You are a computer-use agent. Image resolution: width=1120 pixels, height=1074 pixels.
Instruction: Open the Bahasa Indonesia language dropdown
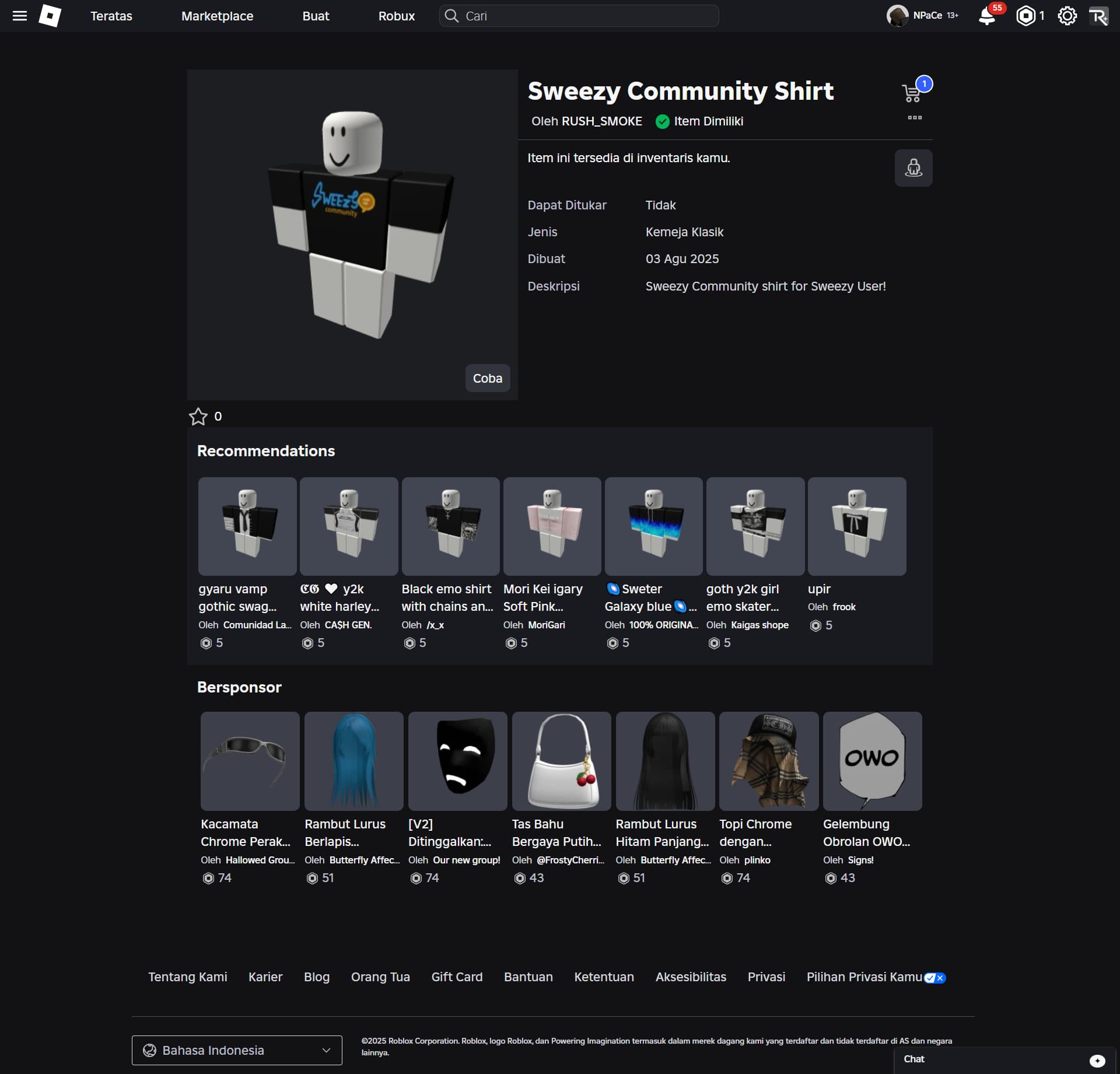[x=237, y=1050]
